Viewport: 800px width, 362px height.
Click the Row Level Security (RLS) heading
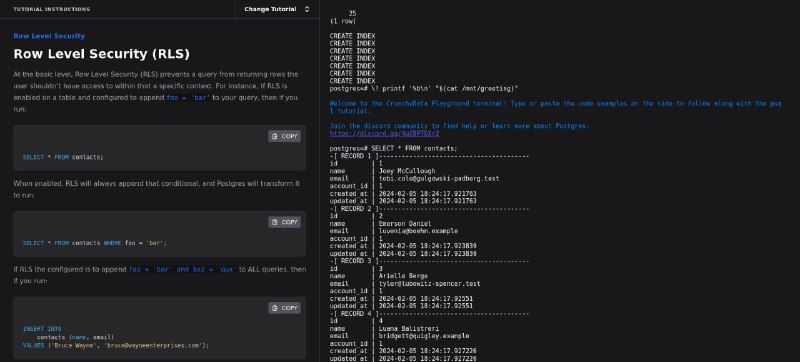coord(102,54)
